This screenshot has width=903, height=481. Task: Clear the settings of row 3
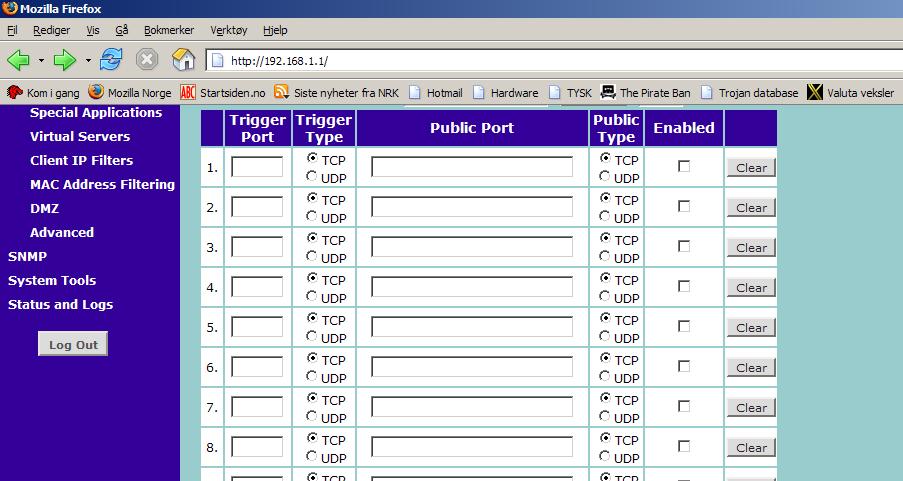tap(751, 248)
